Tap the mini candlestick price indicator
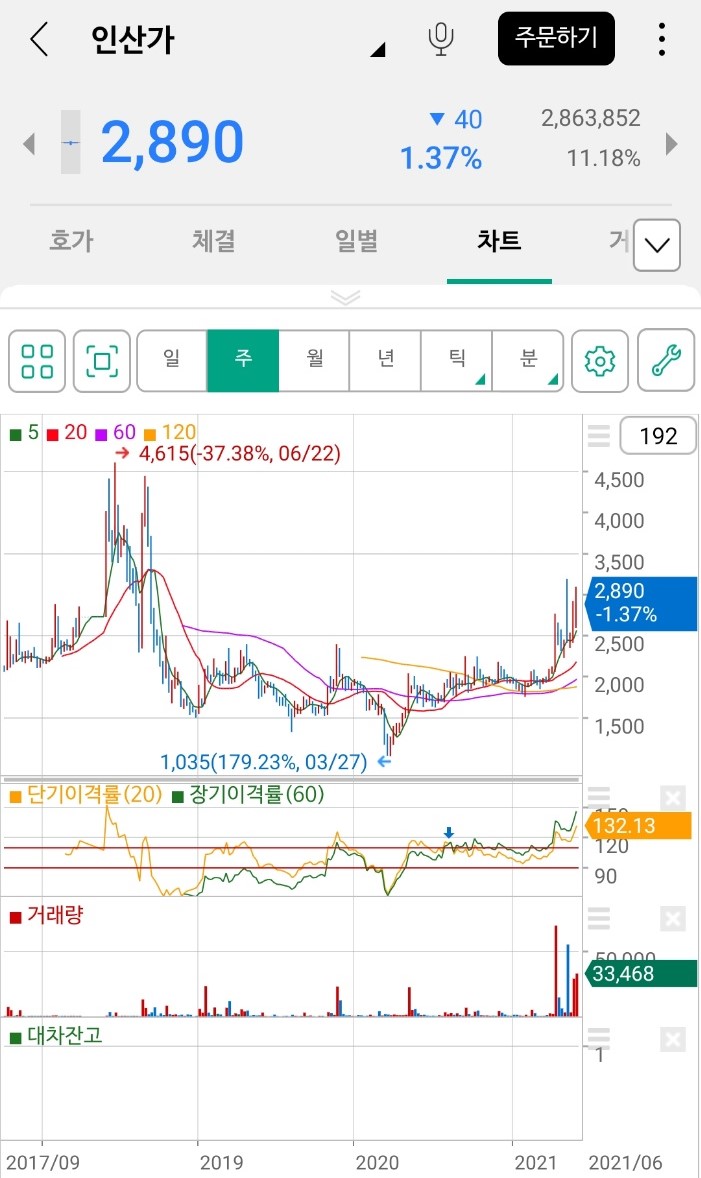This screenshot has width=701, height=1178. point(70,142)
